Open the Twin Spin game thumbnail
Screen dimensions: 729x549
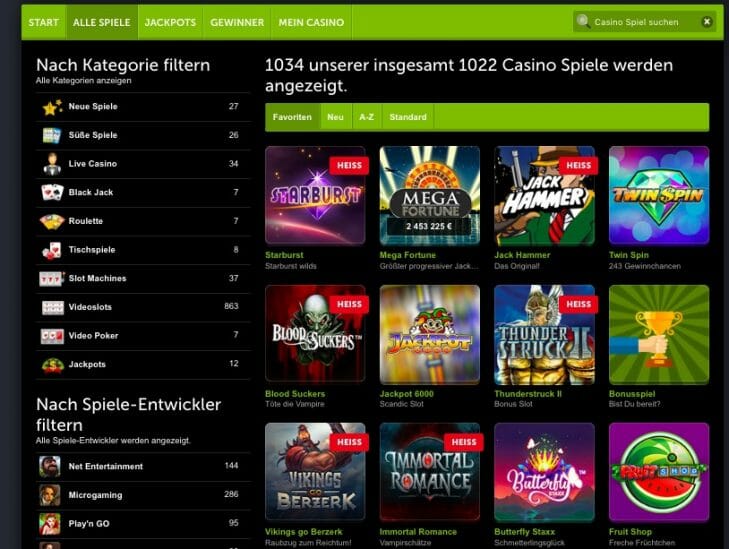point(659,196)
